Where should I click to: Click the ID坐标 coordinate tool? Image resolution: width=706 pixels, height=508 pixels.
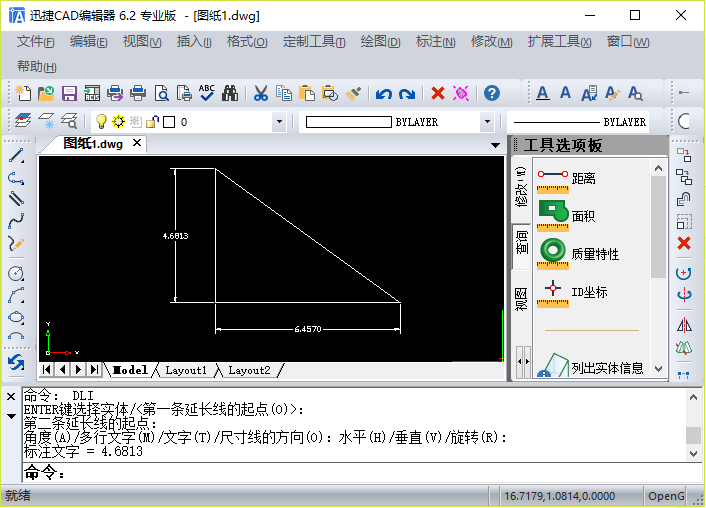tap(573, 293)
